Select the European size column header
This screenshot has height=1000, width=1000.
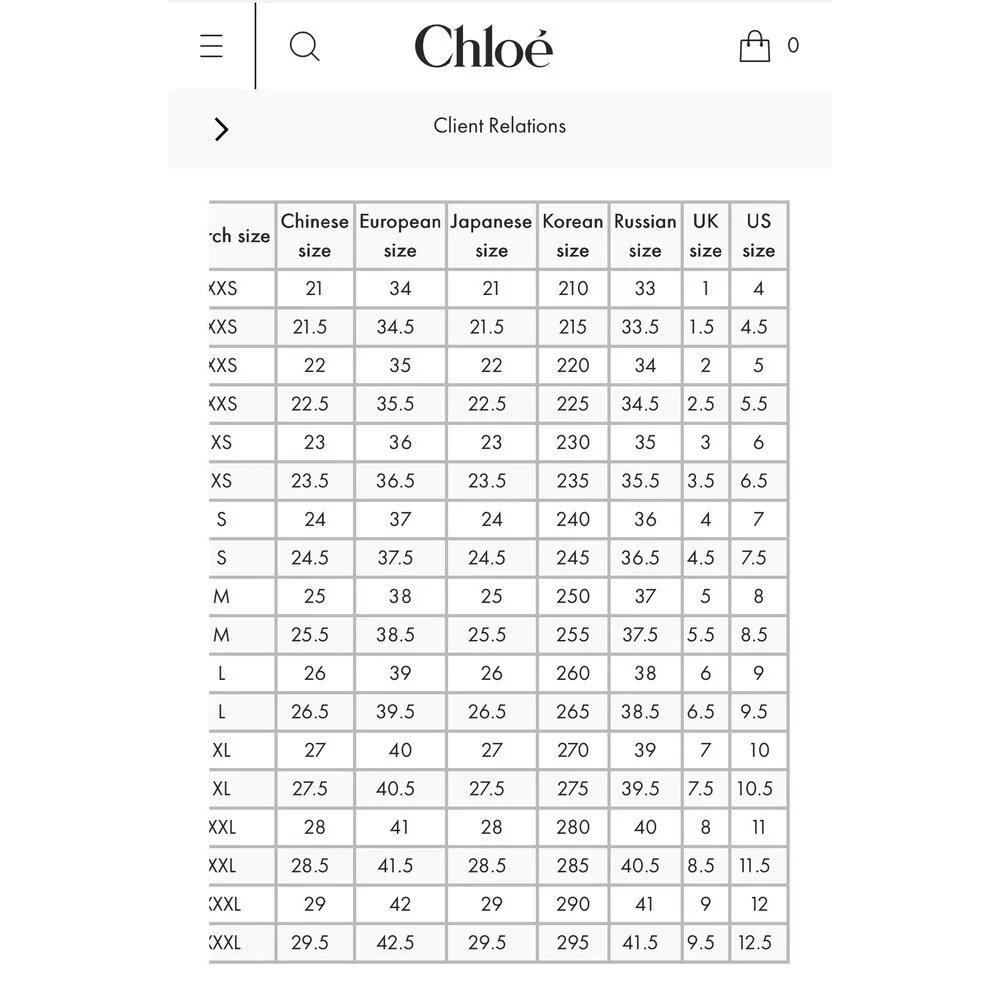(400, 235)
